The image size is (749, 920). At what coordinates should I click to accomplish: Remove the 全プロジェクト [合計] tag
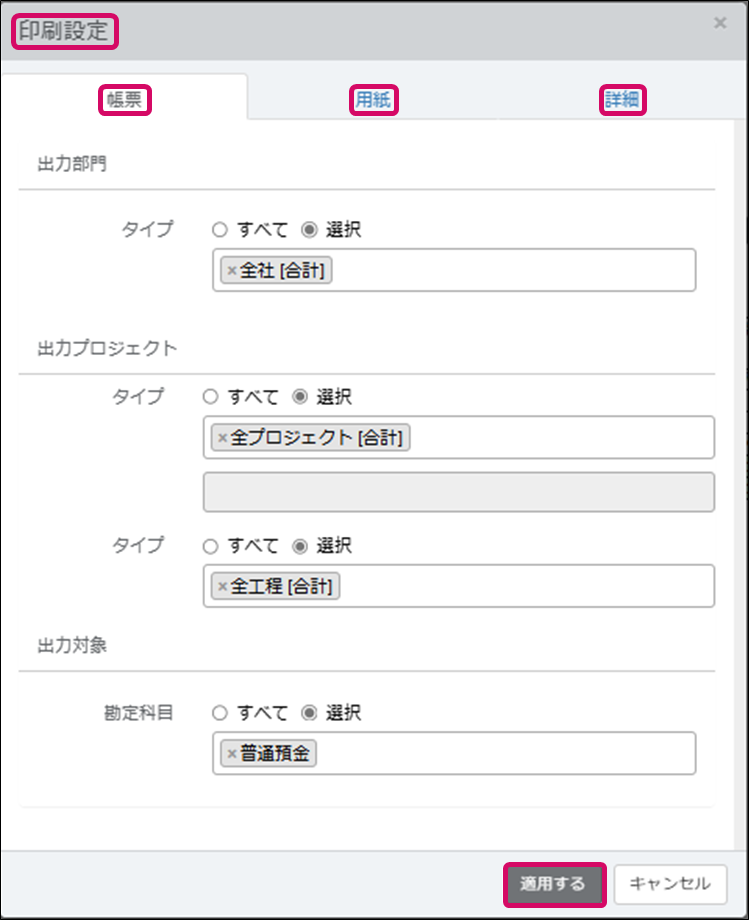[222, 438]
